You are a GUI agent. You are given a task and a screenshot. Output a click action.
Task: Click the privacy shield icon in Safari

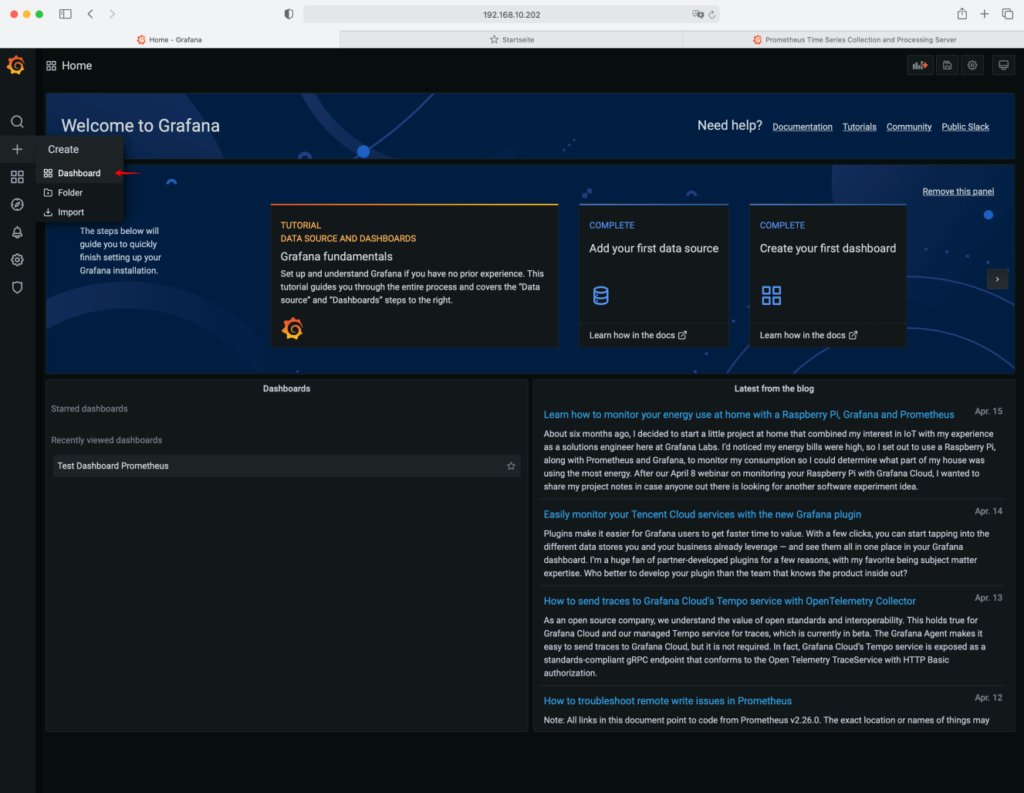(x=289, y=14)
